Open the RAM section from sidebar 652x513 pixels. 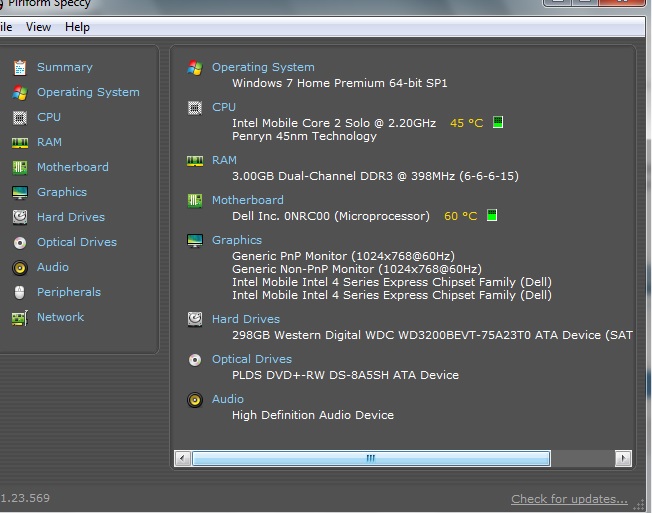click(x=49, y=142)
